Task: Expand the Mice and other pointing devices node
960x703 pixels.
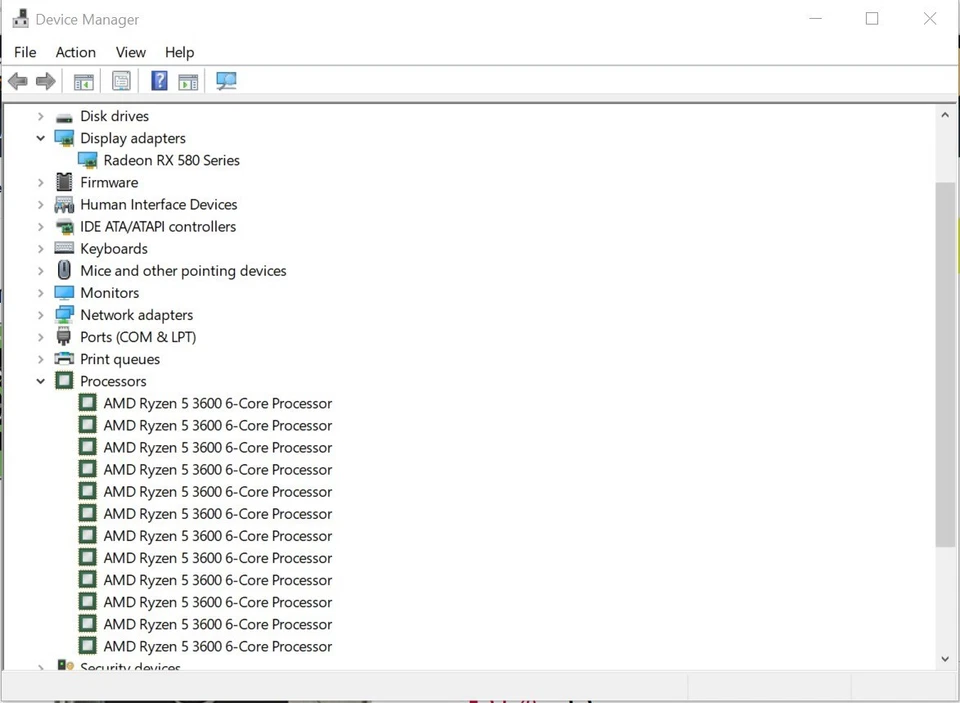Action: [40, 271]
